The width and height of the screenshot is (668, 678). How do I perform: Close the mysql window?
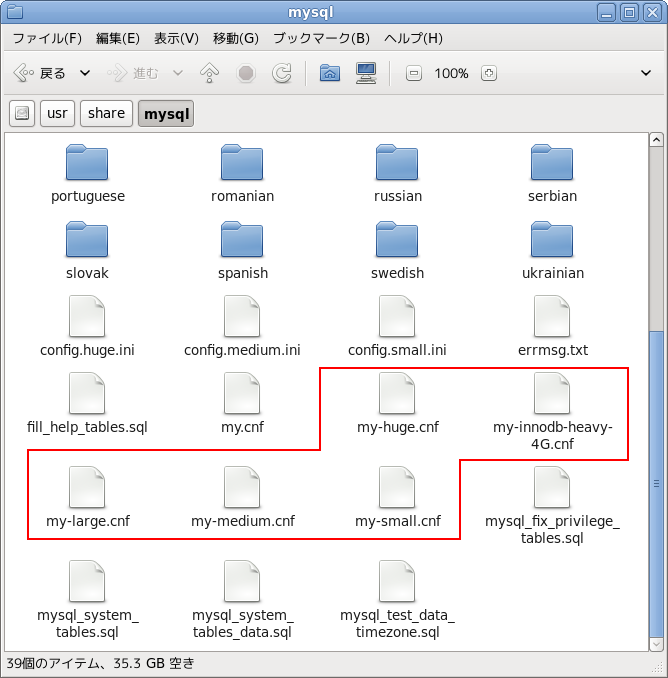652,12
